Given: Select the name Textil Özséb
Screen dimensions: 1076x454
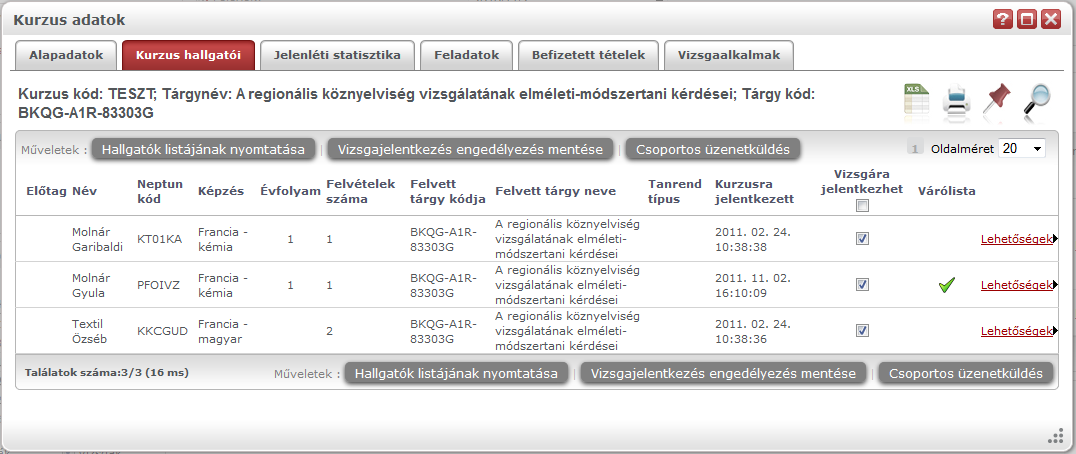Looking at the screenshot, I should [x=91, y=331].
